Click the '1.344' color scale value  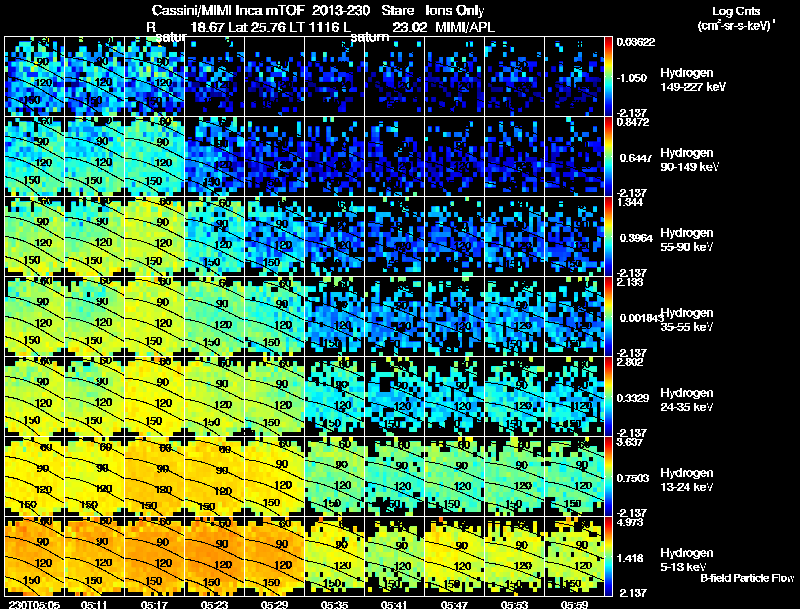coord(630,202)
